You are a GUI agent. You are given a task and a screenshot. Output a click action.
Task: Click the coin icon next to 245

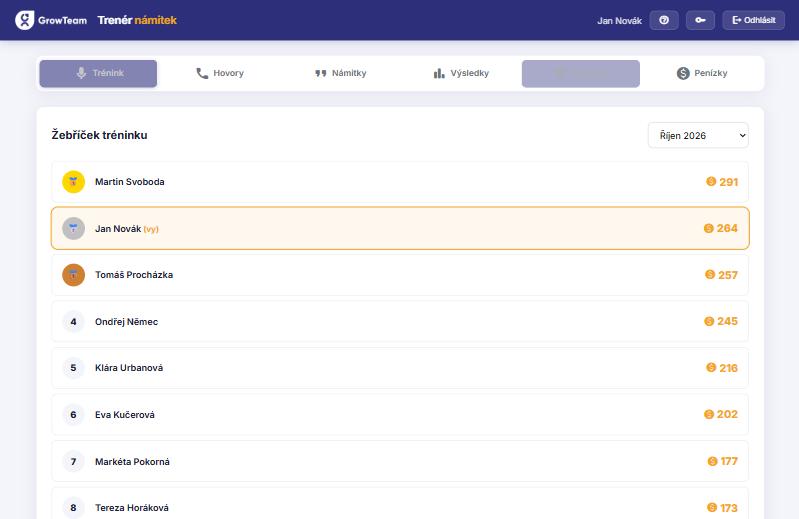709,321
